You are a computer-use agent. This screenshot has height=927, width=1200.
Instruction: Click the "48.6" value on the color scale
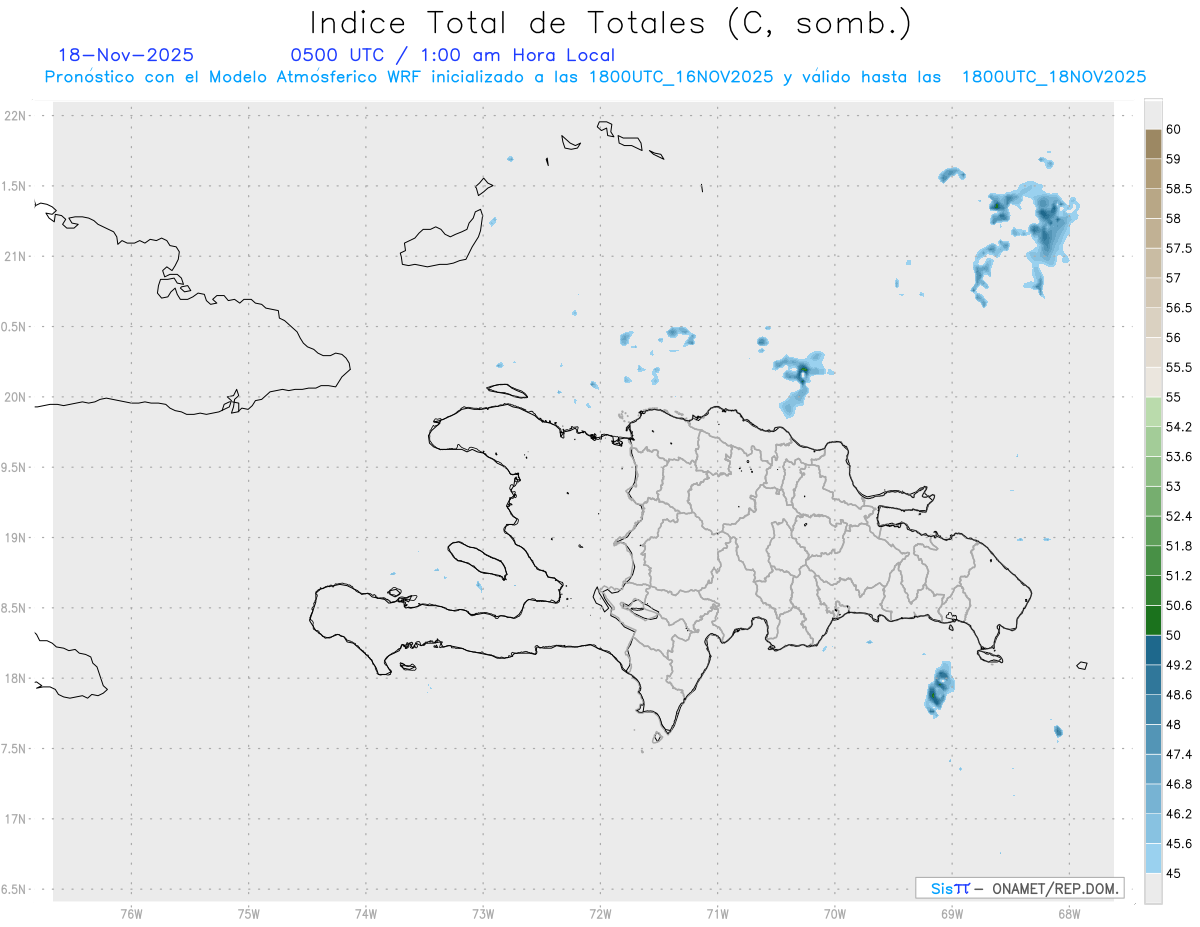tap(1179, 694)
